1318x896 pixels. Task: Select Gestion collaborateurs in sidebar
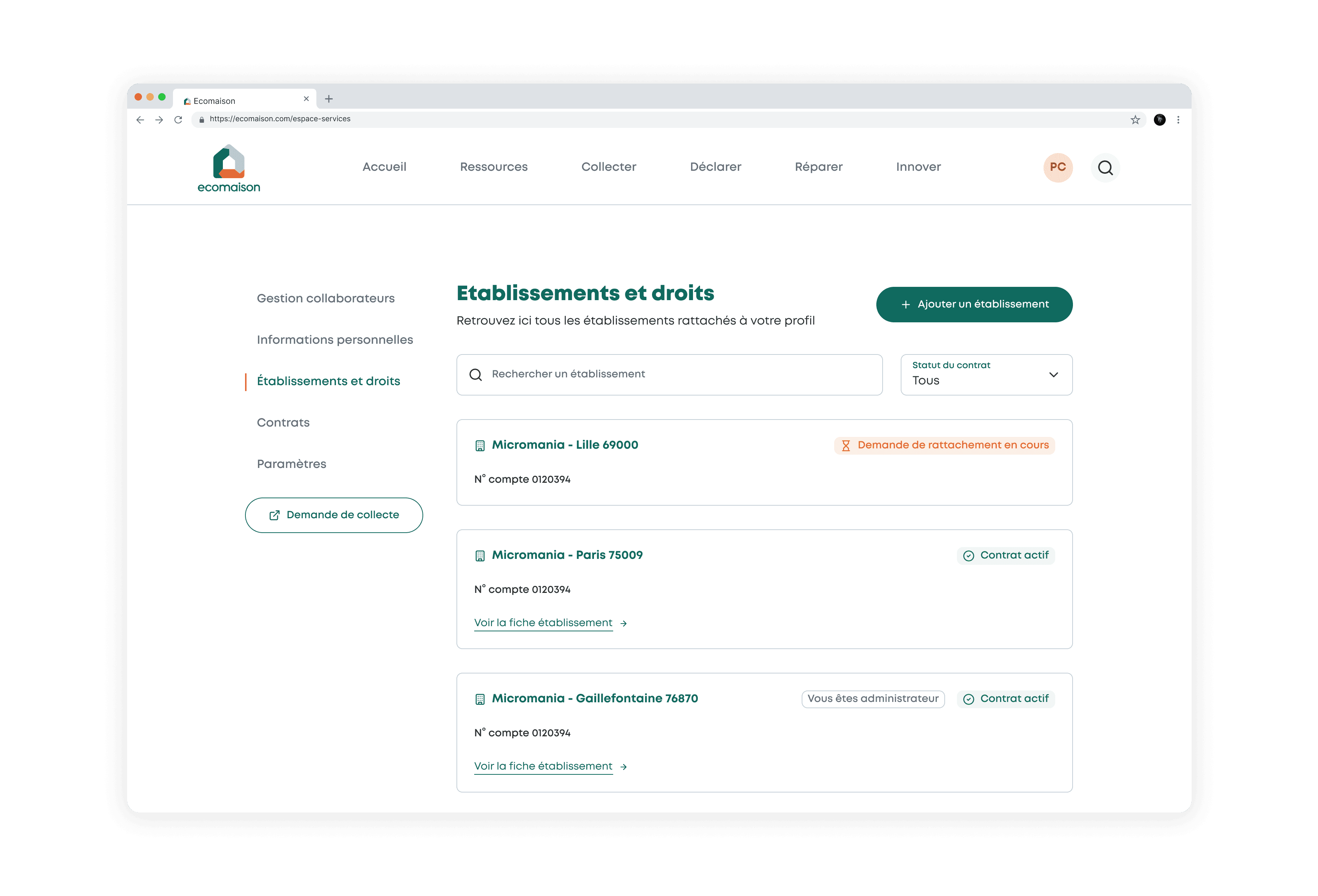[326, 298]
